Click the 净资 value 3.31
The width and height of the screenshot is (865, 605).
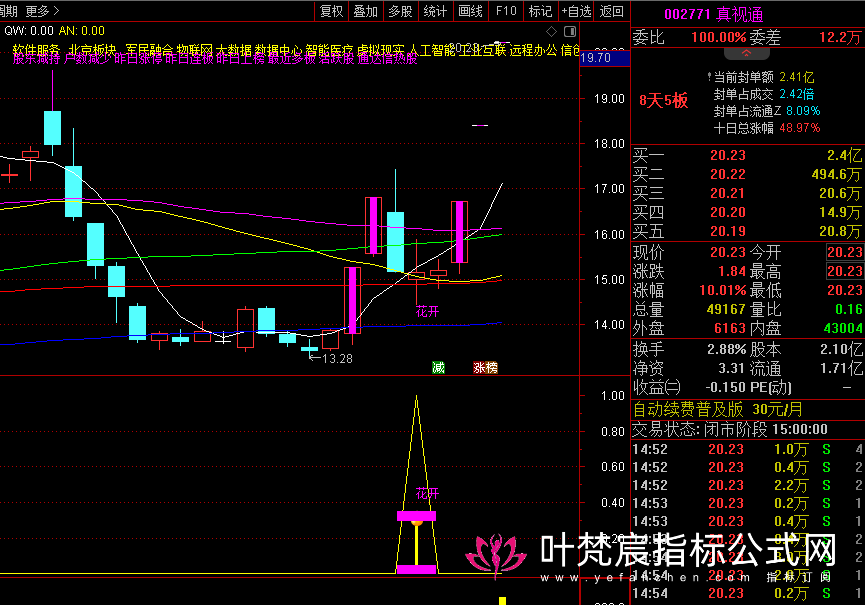point(731,368)
